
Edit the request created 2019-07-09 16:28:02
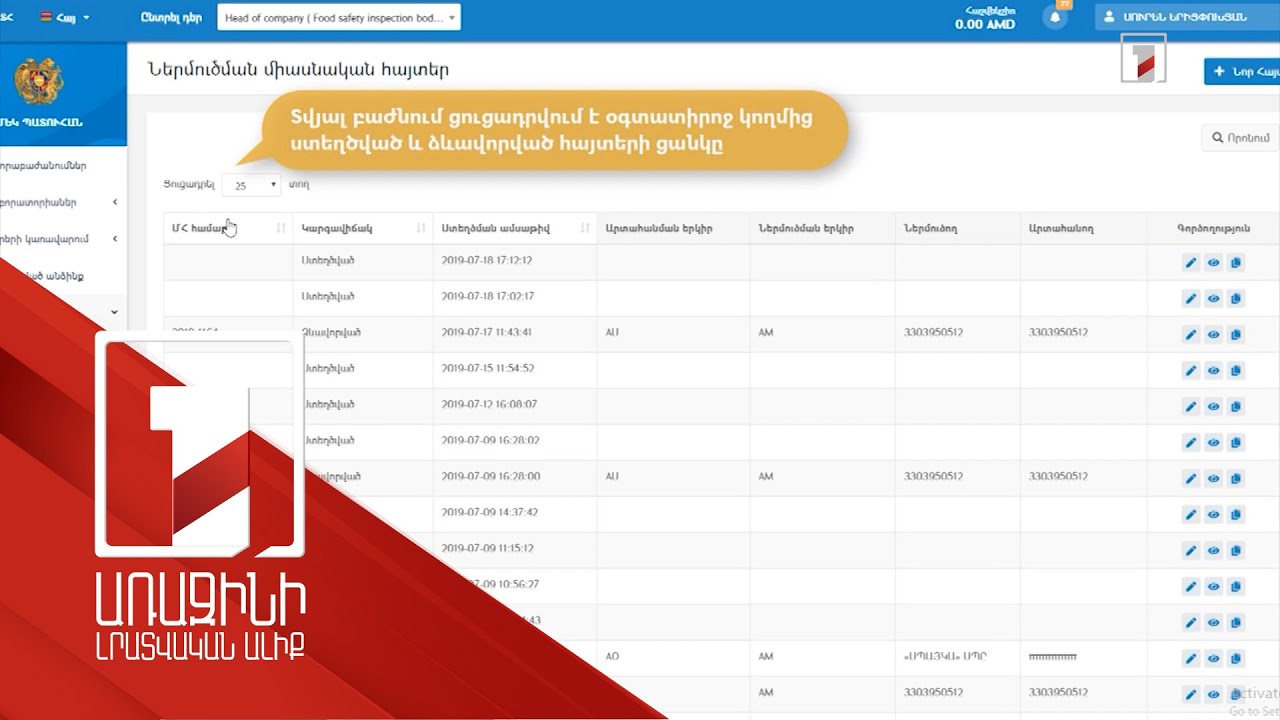pyautogui.click(x=1190, y=443)
